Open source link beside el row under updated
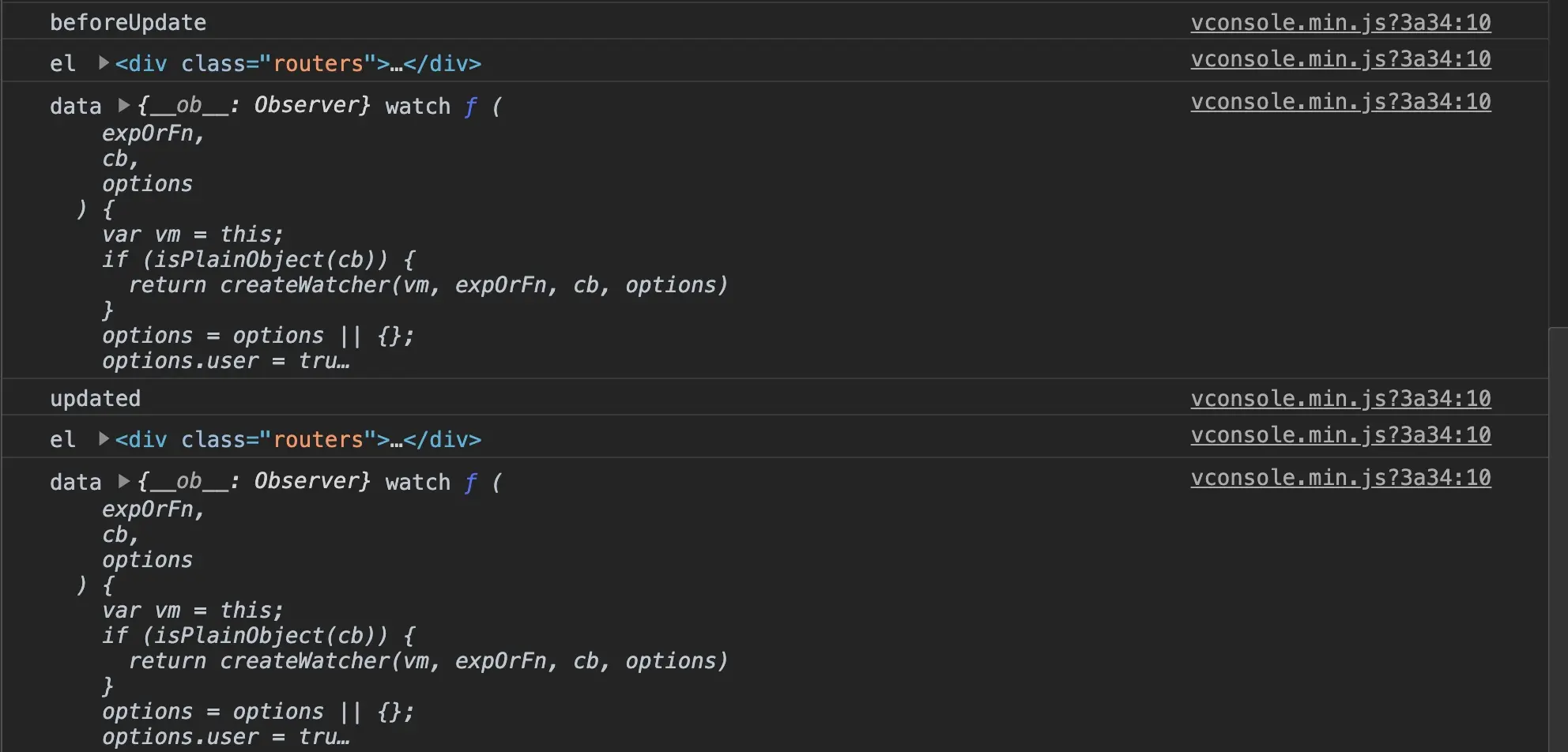The image size is (1568, 752). (x=1340, y=435)
